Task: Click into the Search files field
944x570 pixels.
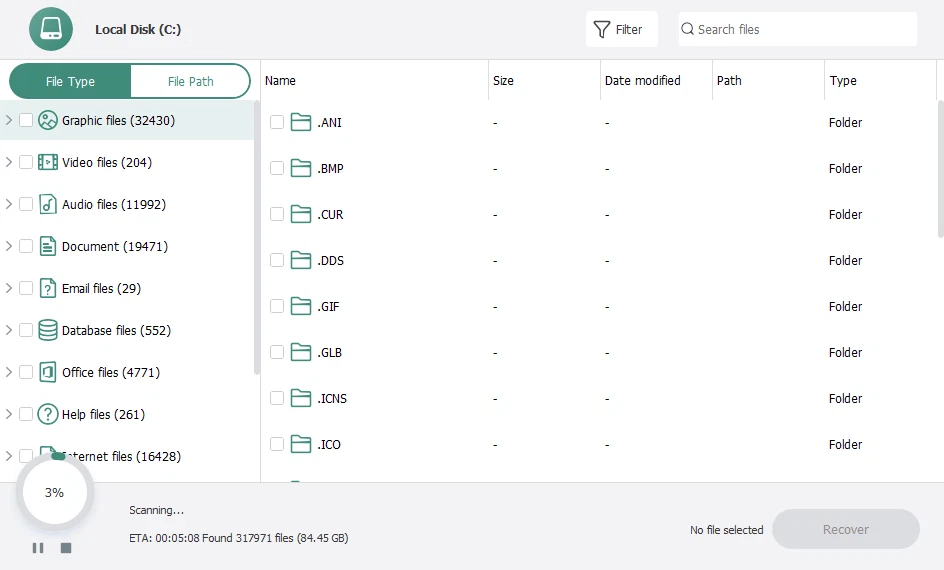Action: coord(800,29)
